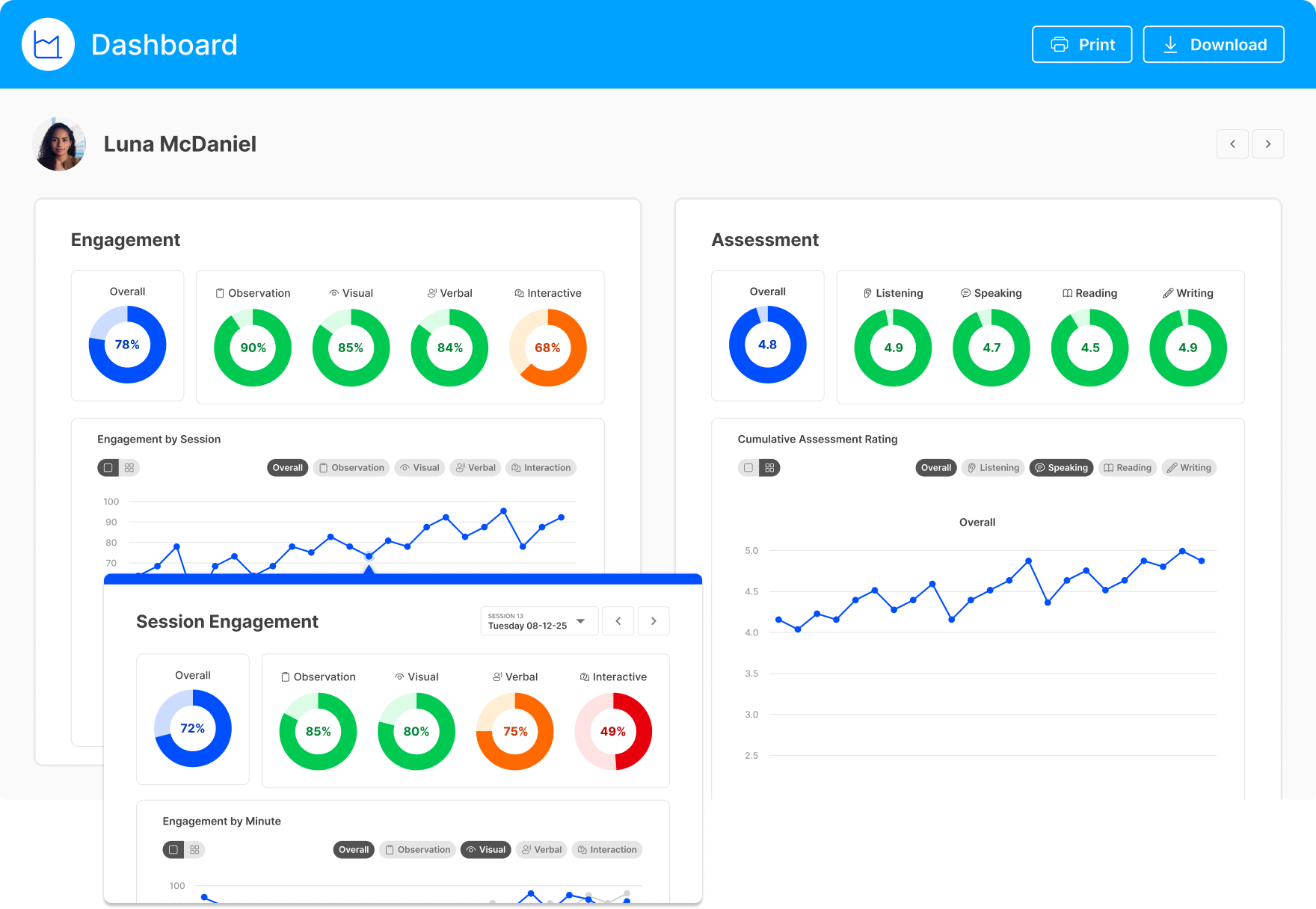Open the Session 13 date selector dropdown
Viewport: 1316px width, 909px height.
[x=538, y=620]
